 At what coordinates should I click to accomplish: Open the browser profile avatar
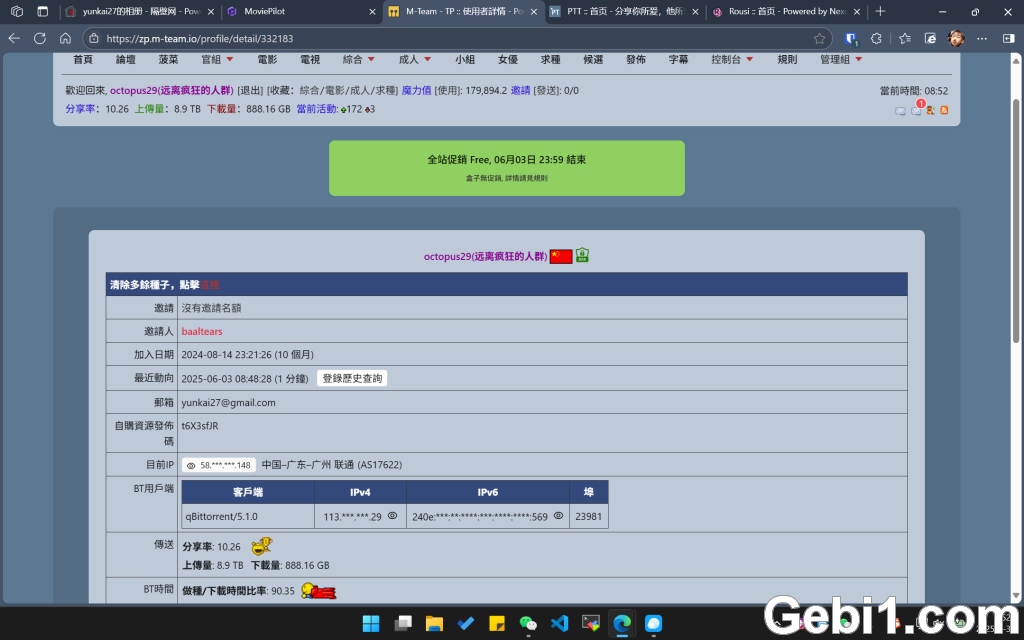(x=956, y=39)
